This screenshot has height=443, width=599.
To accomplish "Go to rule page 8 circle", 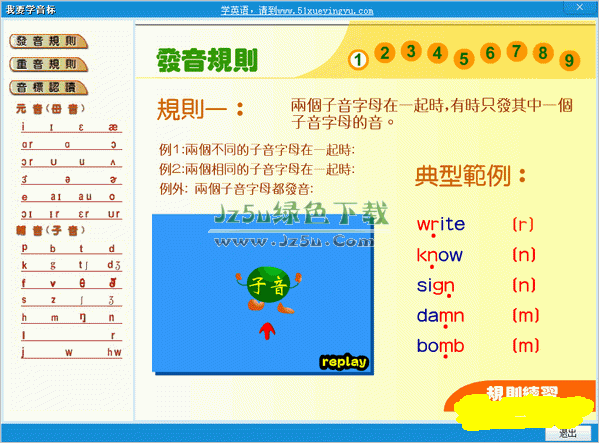I will [543, 53].
